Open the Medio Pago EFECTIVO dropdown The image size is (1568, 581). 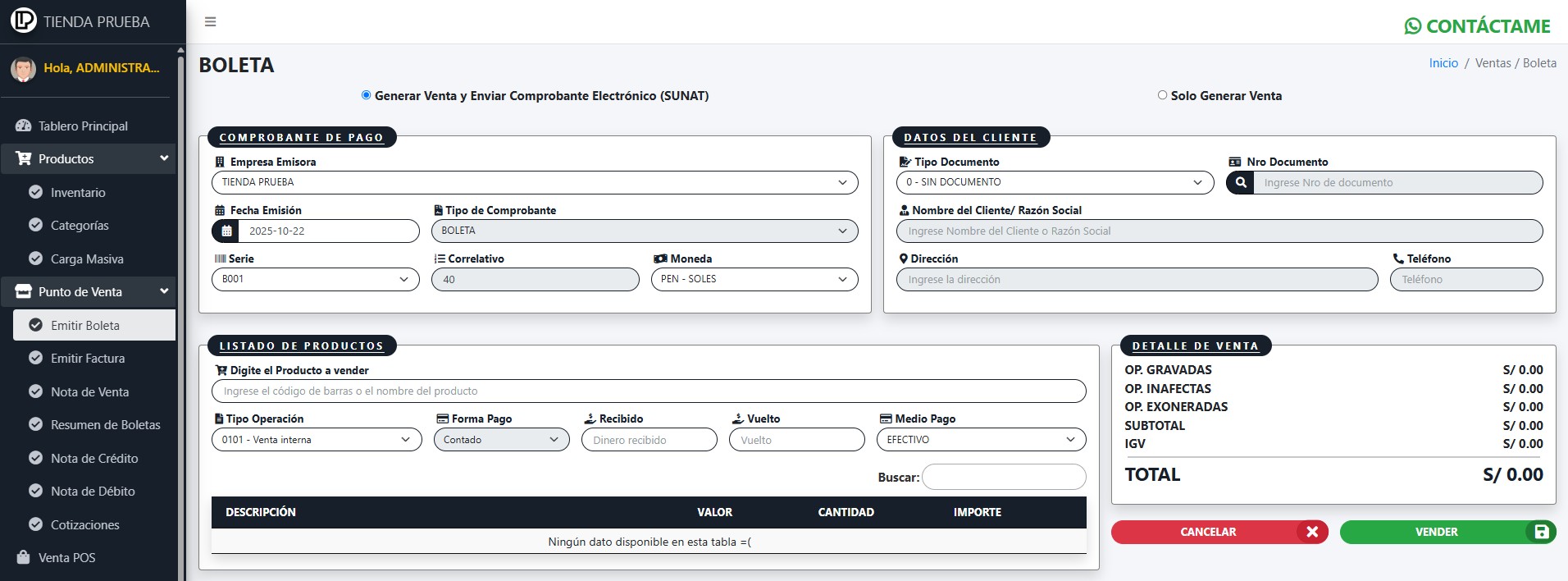[x=980, y=440]
